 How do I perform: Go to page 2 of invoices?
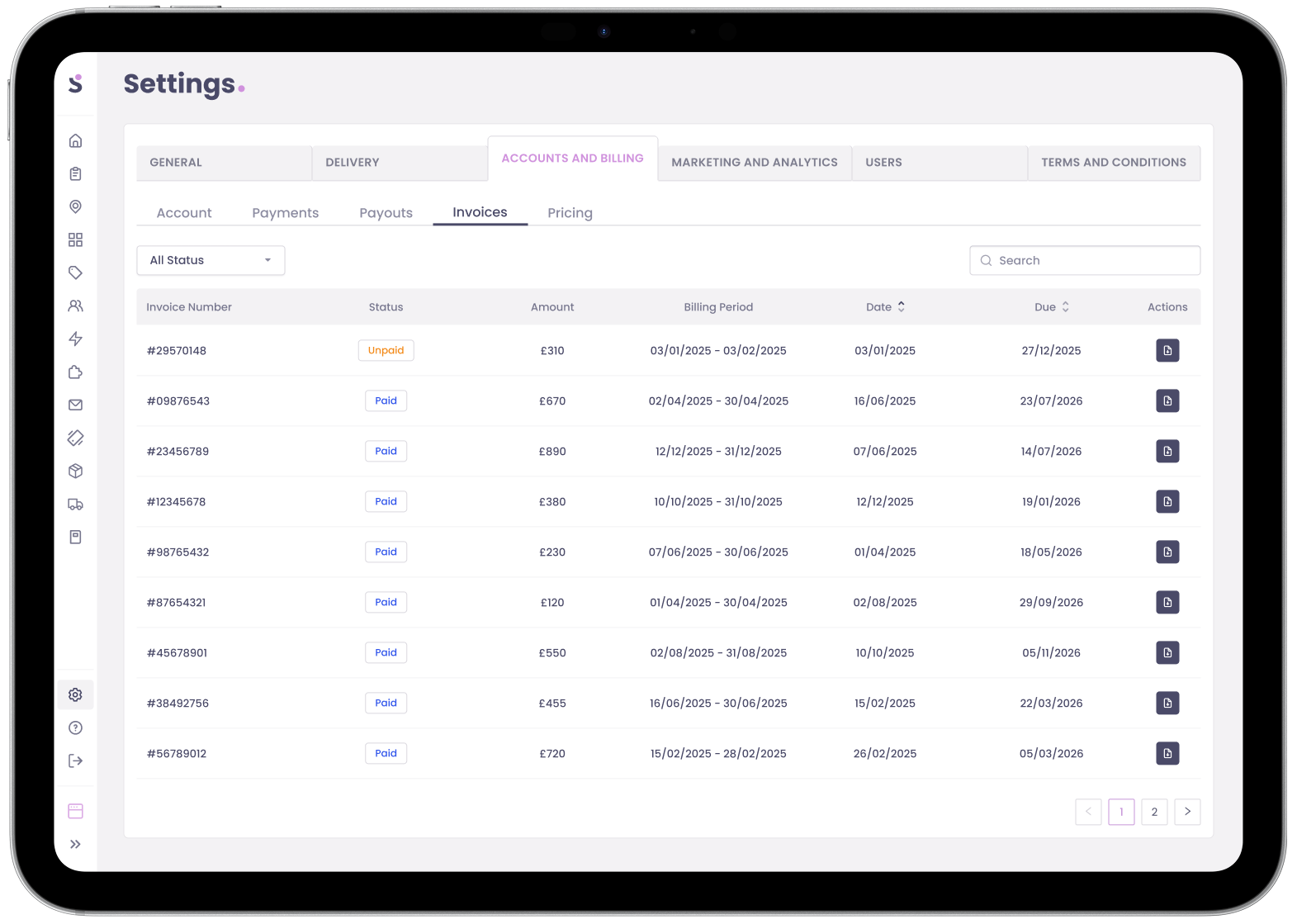click(x=1154, y=812)
